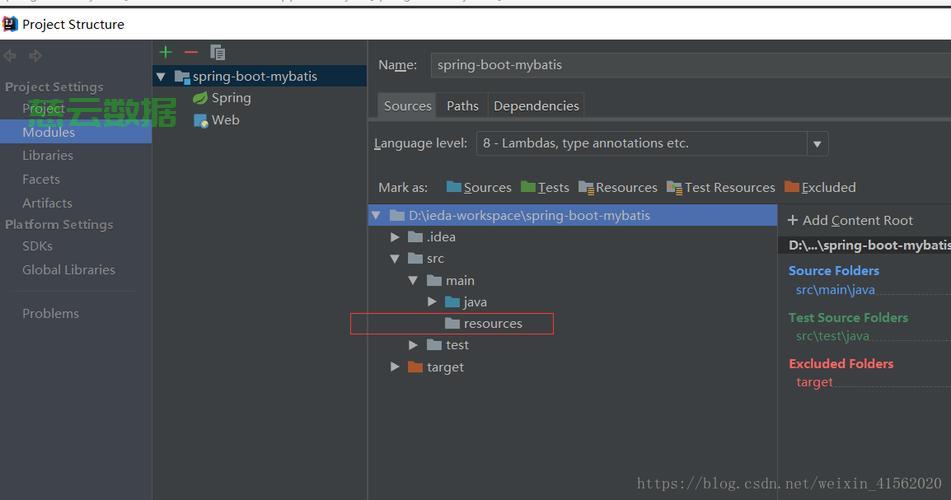Select the Web facet row
The image size is (951, 500).
coord(260,120)
